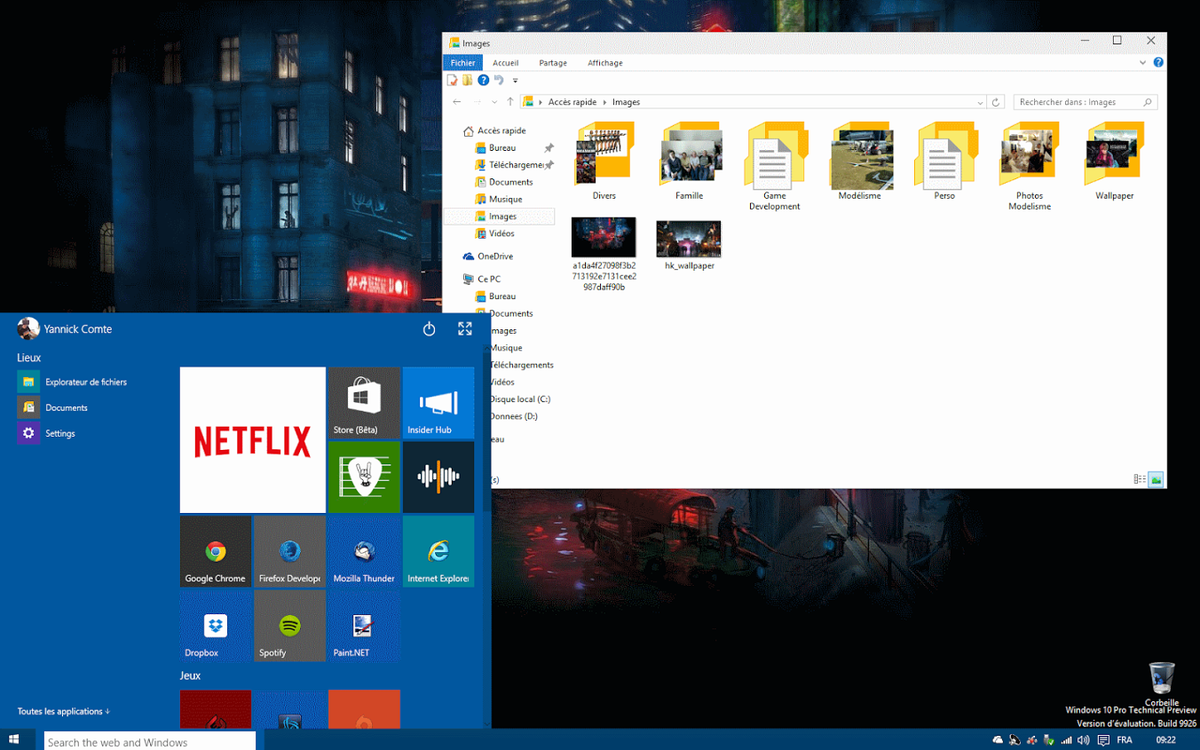Open Documents under Lieux in Start menu
The width and height of the screenshot is (1200, 750).
53,408
